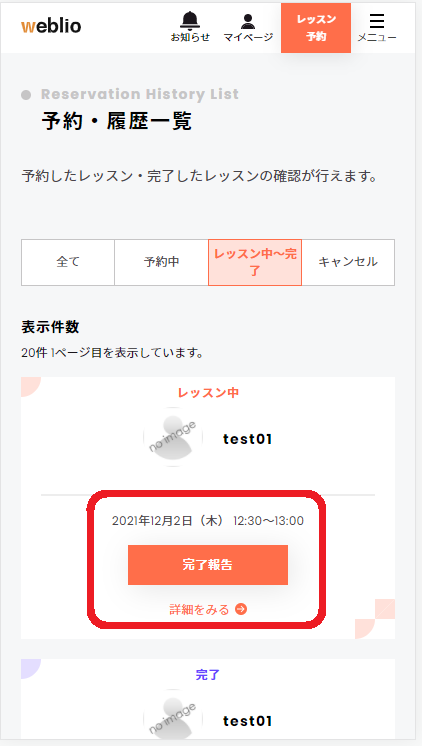Click second test01 no-image avatar
Image resolution: width=422 pixels, height=746 pixels.
[x=173, y=718]
